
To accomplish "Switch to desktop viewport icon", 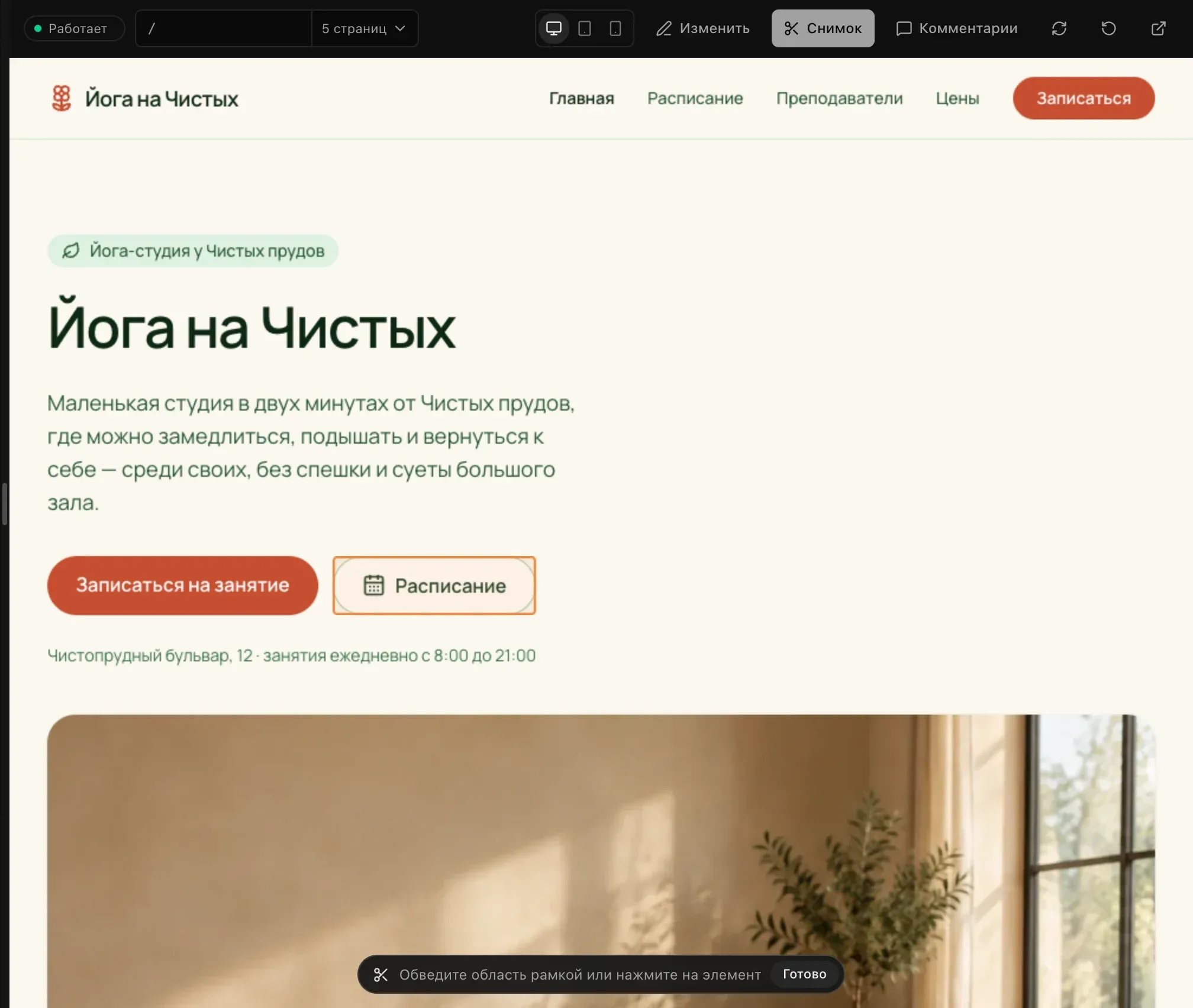I will (553, 28).
